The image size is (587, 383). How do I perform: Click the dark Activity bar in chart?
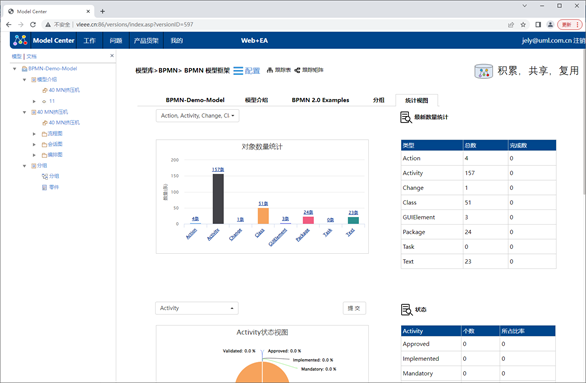[x=218, y=199]
